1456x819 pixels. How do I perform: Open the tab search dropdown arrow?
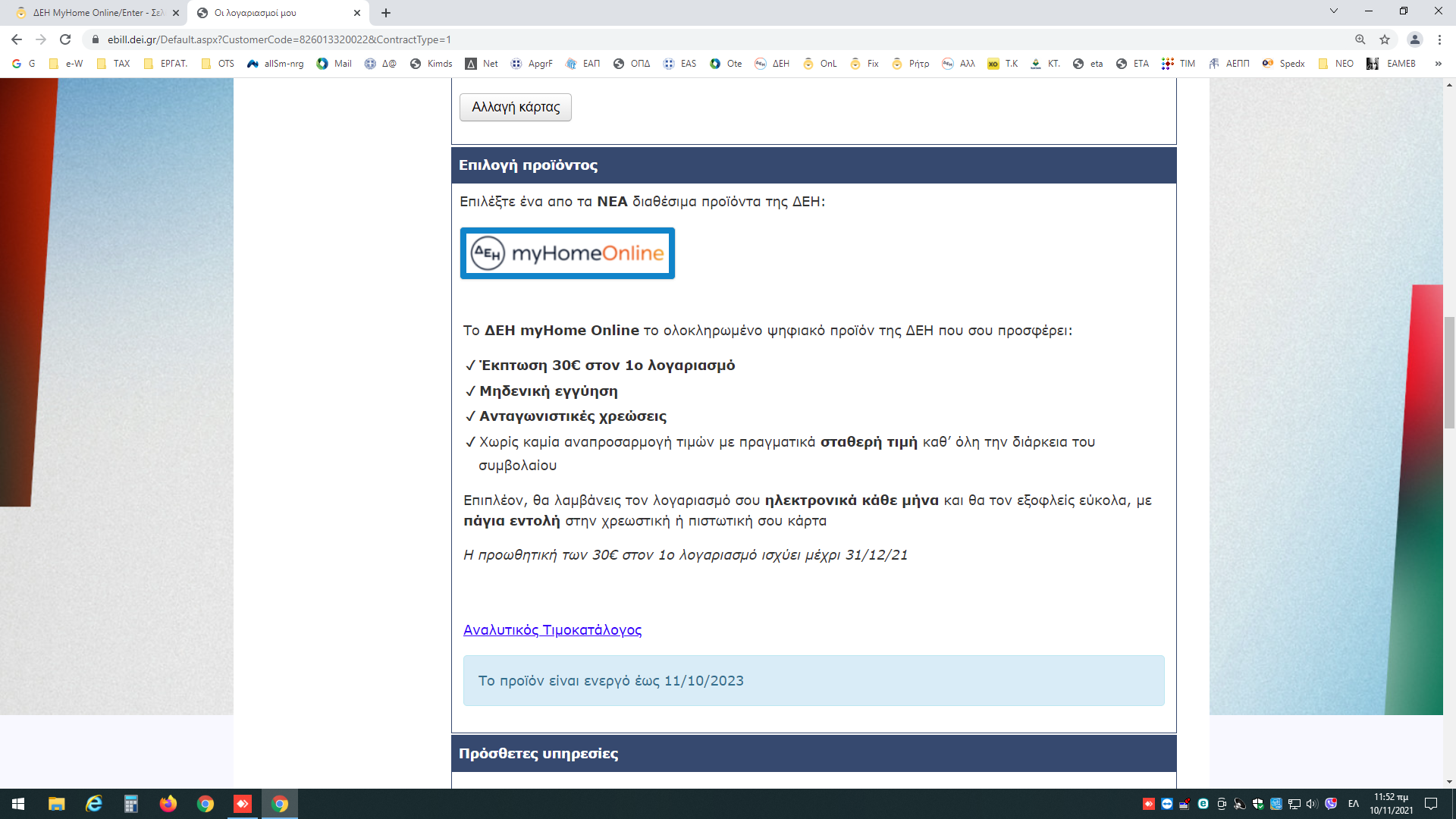coord(1334,11)
